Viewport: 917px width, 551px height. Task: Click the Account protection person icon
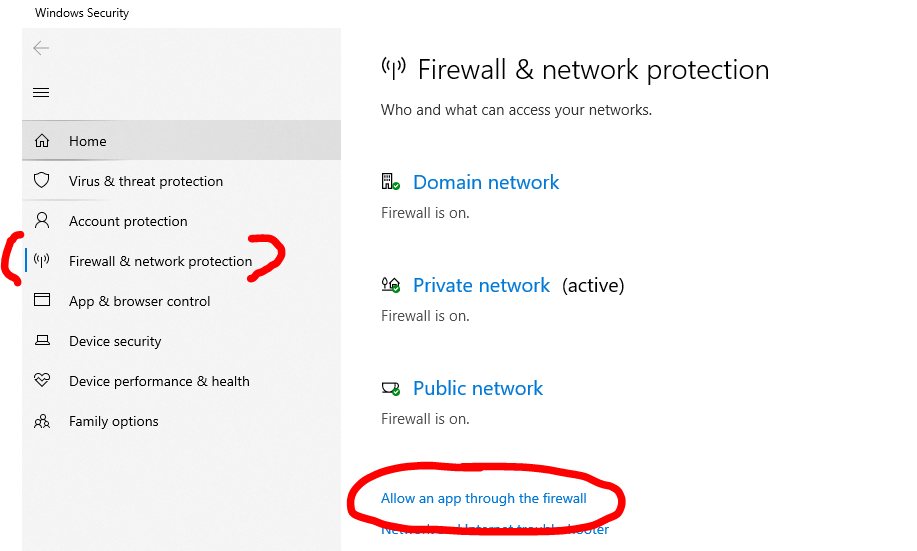coord(42,221)
